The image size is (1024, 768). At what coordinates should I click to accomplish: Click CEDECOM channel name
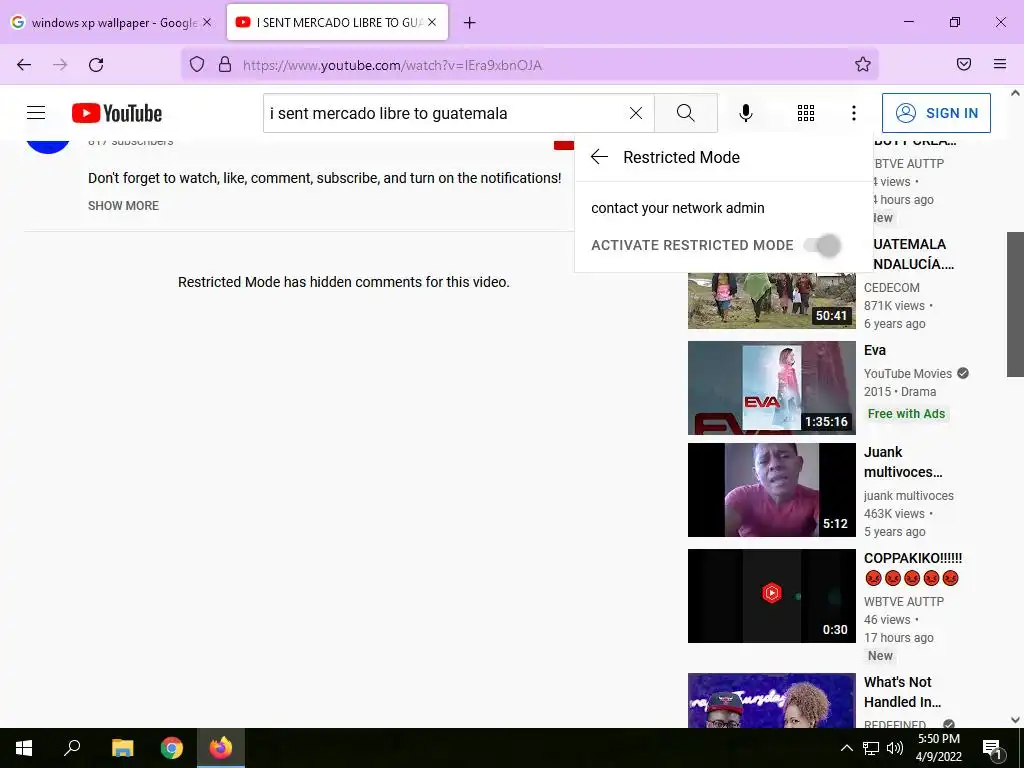(891, 287)
